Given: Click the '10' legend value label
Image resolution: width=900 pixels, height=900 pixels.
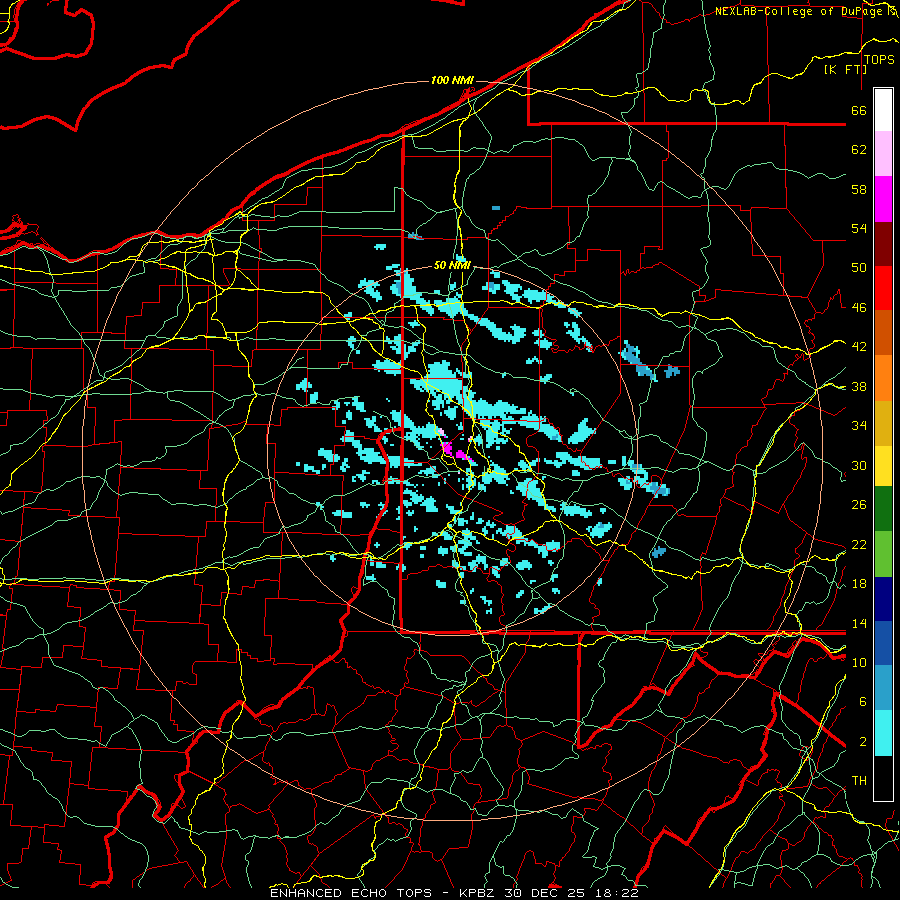Looking at the screenshot, I should pos(859,662).
